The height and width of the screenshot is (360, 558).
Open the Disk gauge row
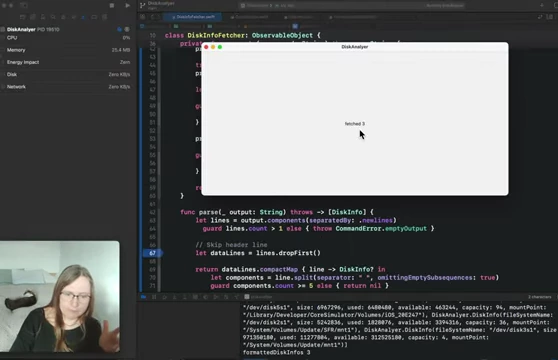66,74
